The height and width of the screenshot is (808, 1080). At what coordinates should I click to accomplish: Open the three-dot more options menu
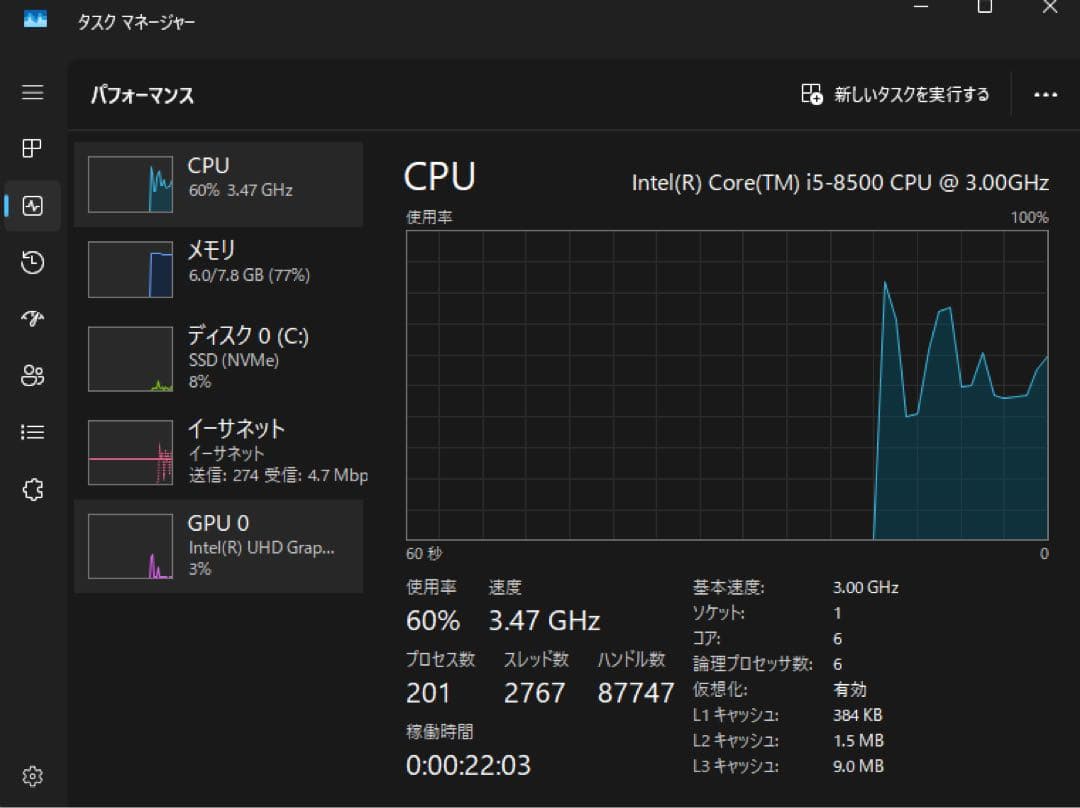1045,95
